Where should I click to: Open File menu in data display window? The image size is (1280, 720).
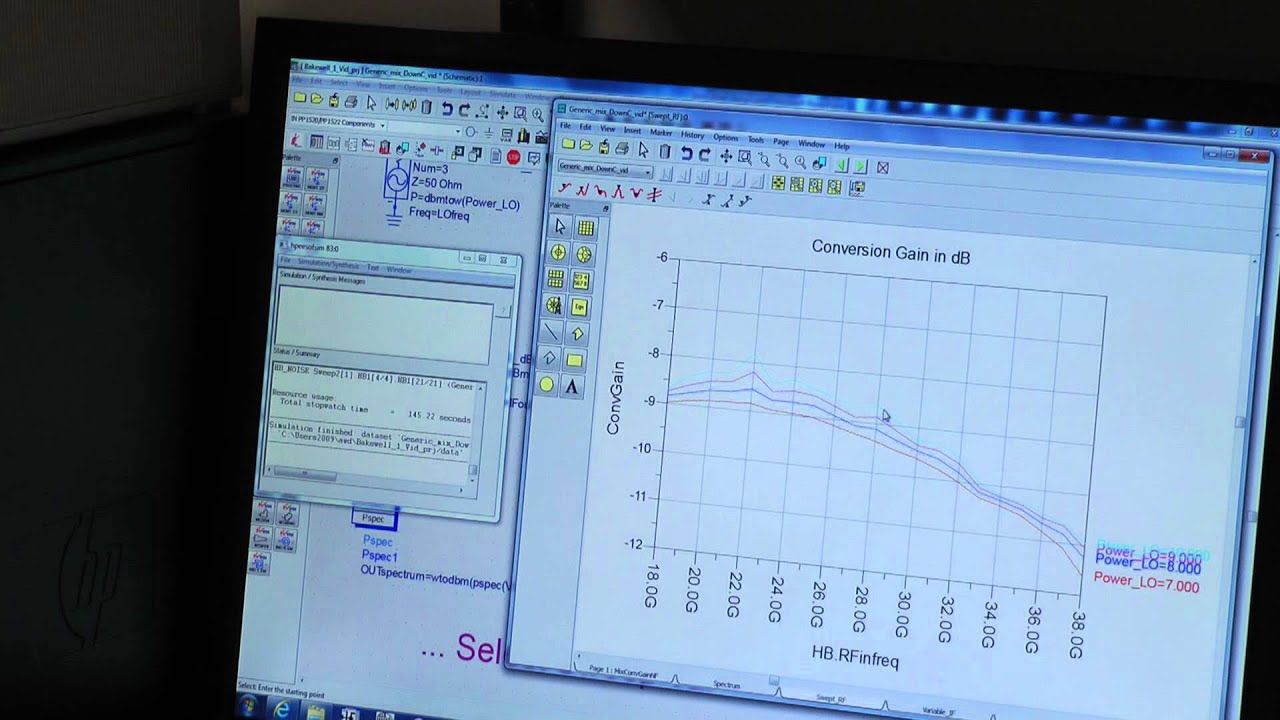tap(565, 126)
